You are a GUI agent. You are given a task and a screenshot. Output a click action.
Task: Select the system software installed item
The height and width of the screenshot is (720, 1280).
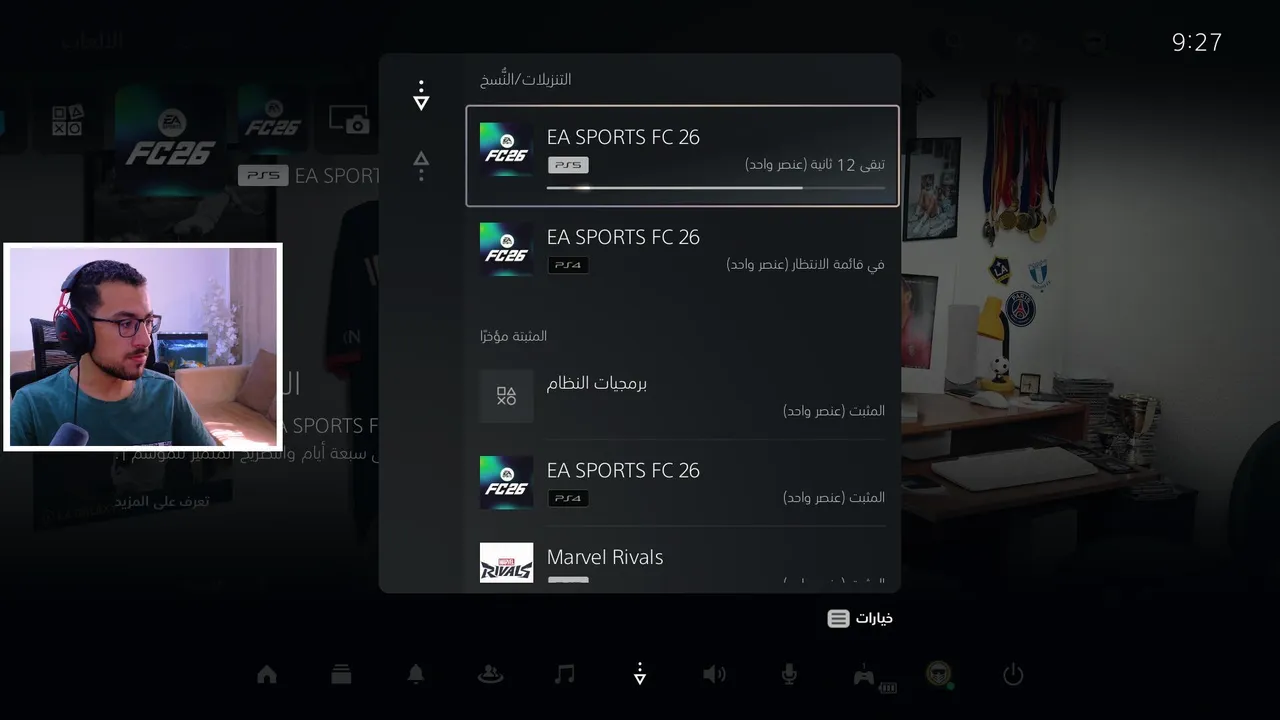[682, 396]
